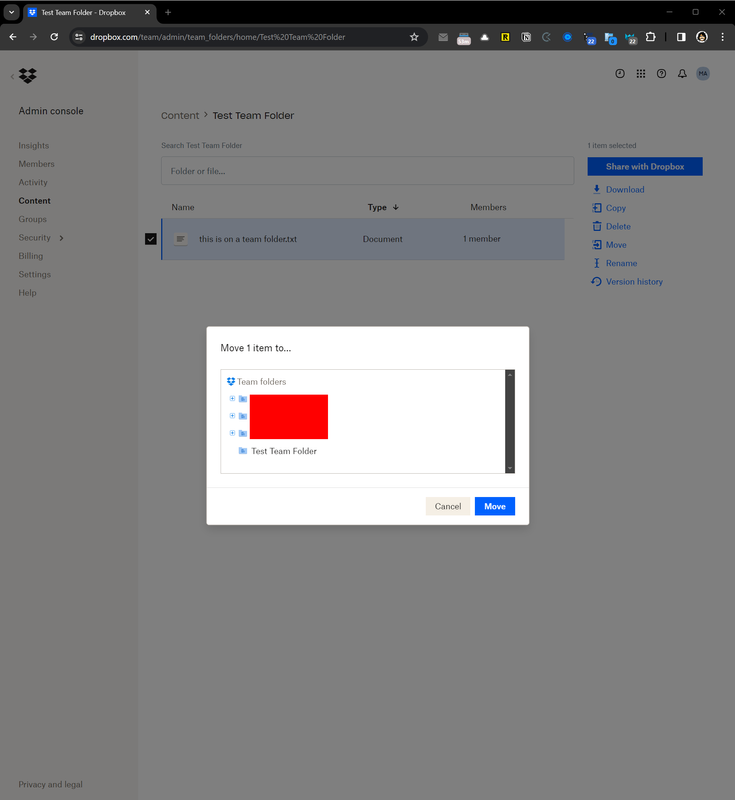Reload the page in browser
This screenshot has width=735, height=800.
coord(54,37)
